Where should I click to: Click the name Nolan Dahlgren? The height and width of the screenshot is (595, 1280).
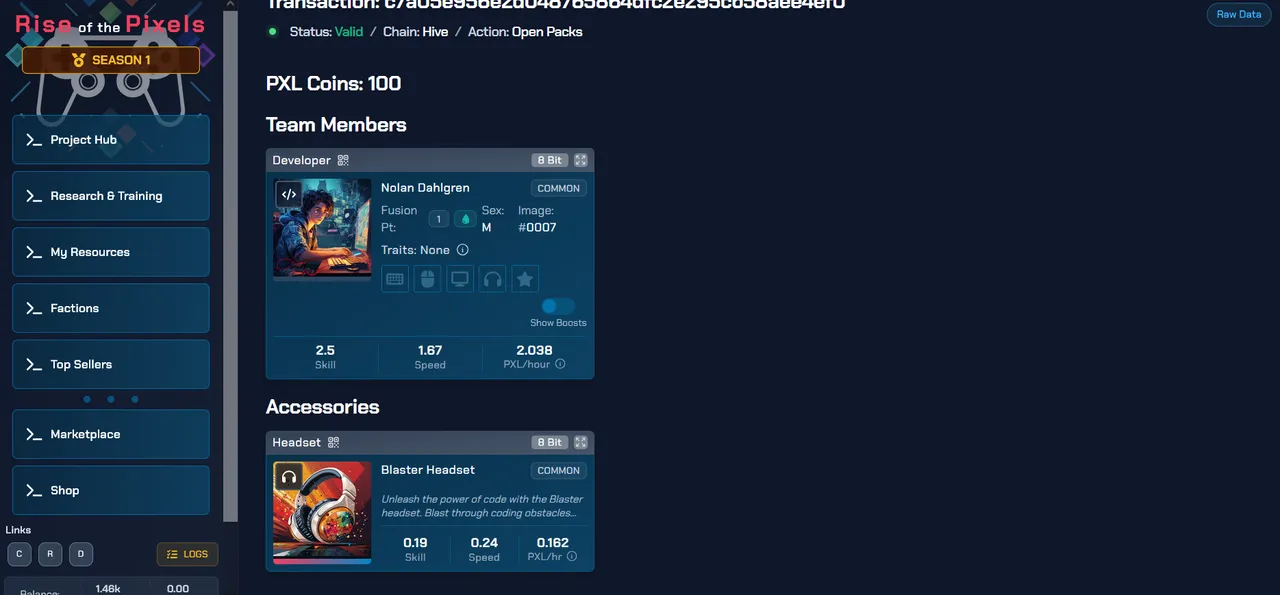pyautogui.click(x=425, y=188)
